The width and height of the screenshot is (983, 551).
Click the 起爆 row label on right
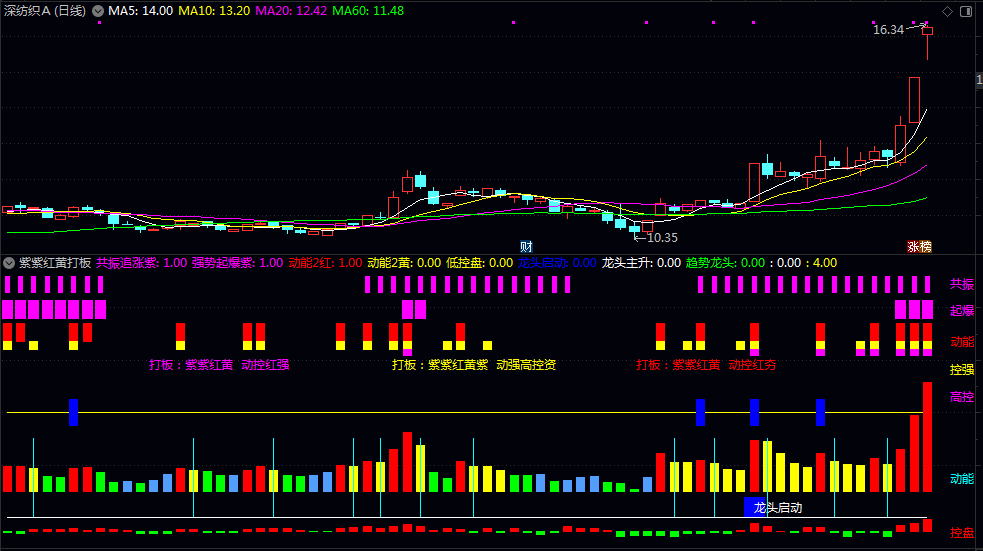(962, 310)
